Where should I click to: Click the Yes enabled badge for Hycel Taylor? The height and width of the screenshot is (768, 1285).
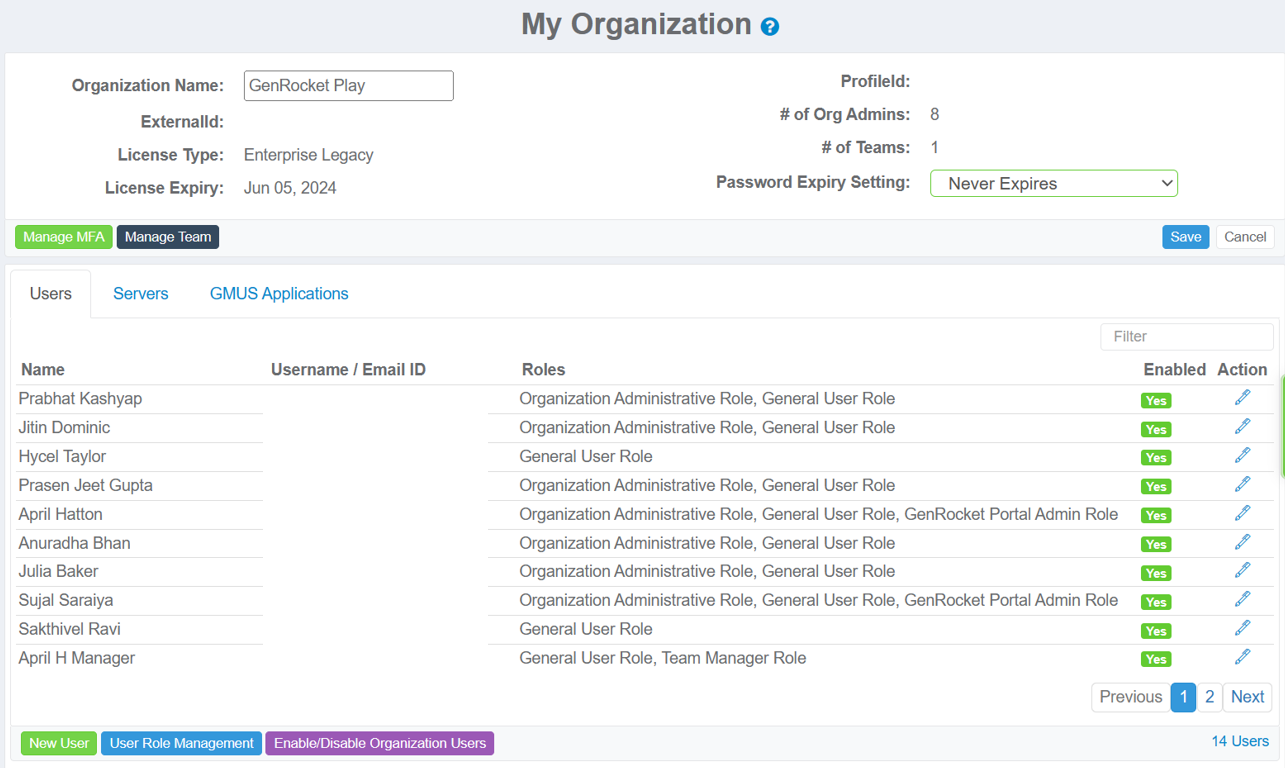pos(1156,458)
